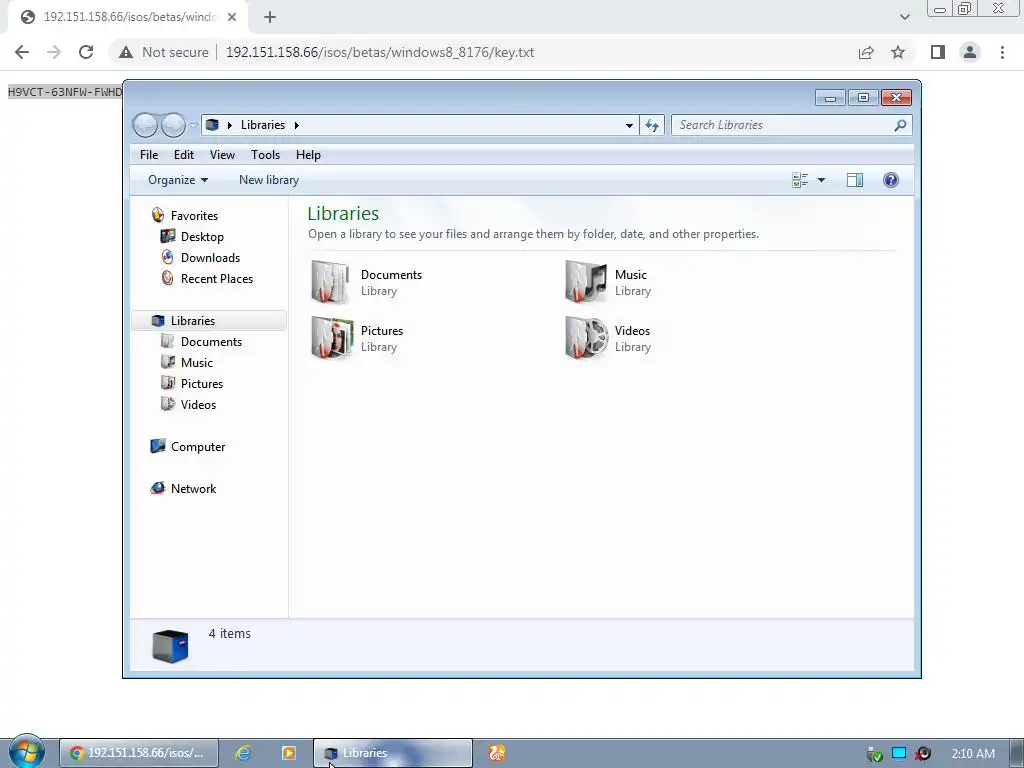
Task: Open Downloads in the navigation pane
Action: coord(210,257)
